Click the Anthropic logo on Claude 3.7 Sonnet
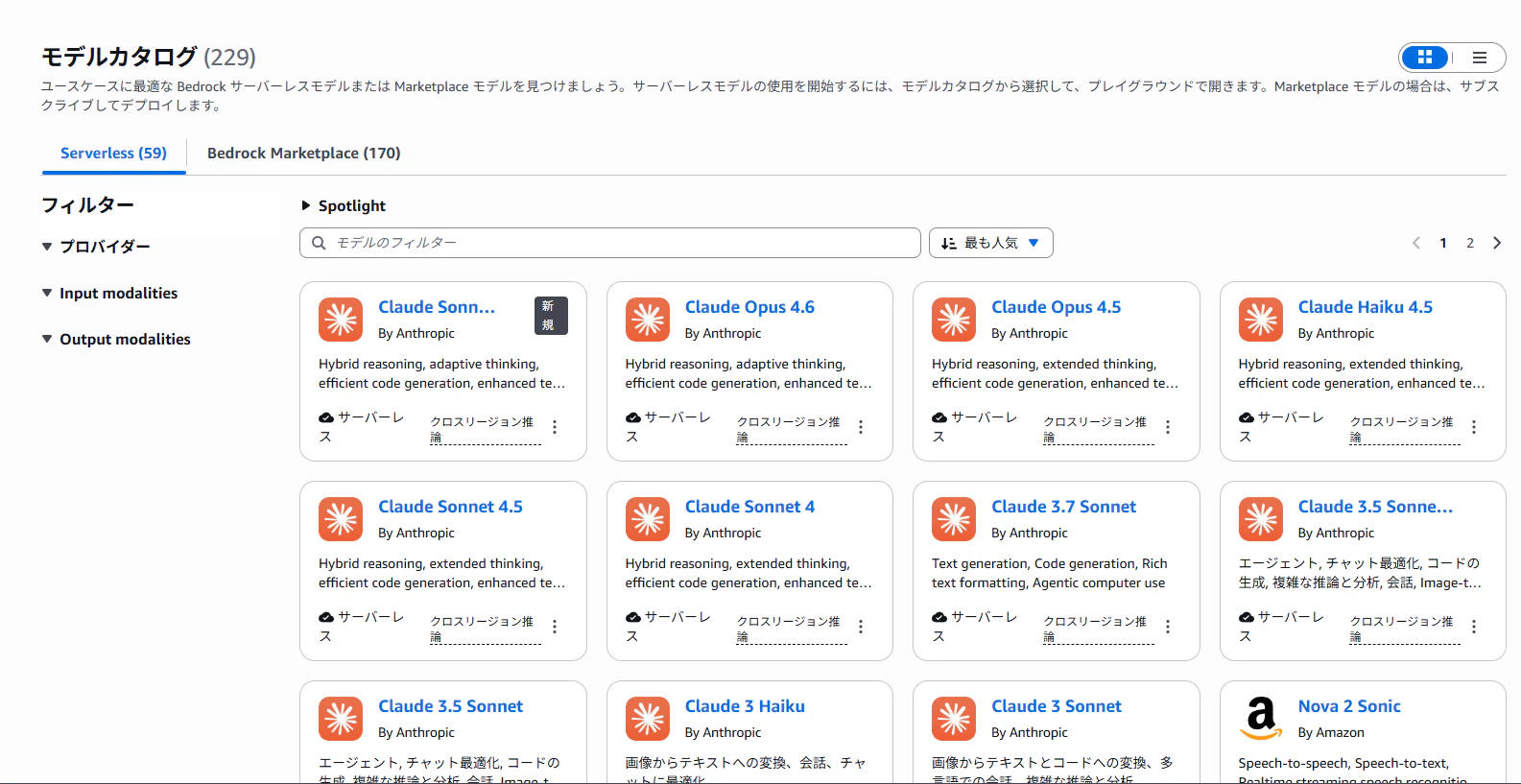The height and width of the screenshot is (784, 1521). coord(954,519)
